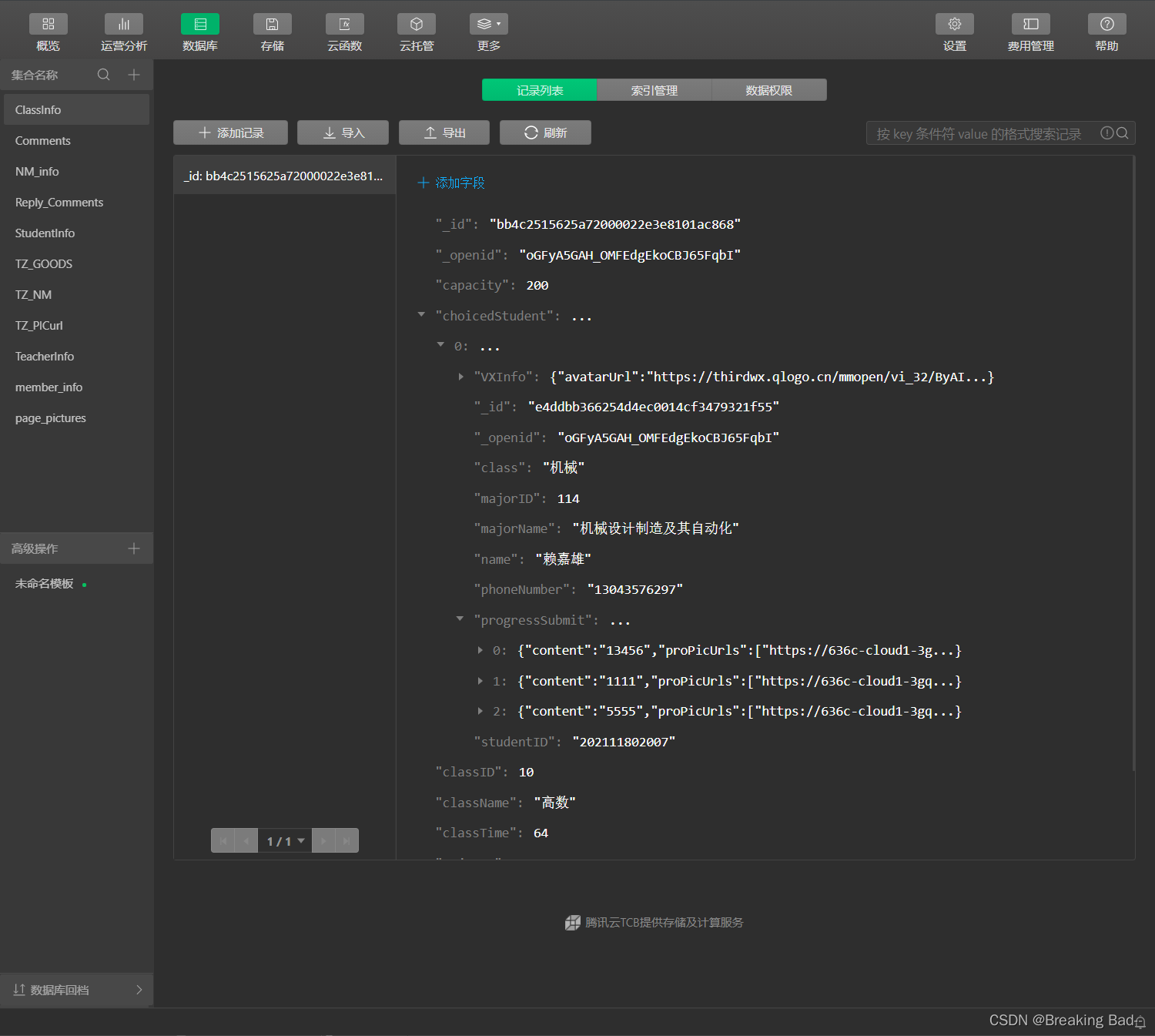Click the collection search magnifier icon
Image resolution: width=1155 pixels, height=1036 pixels.
click(x=104, y=75)
